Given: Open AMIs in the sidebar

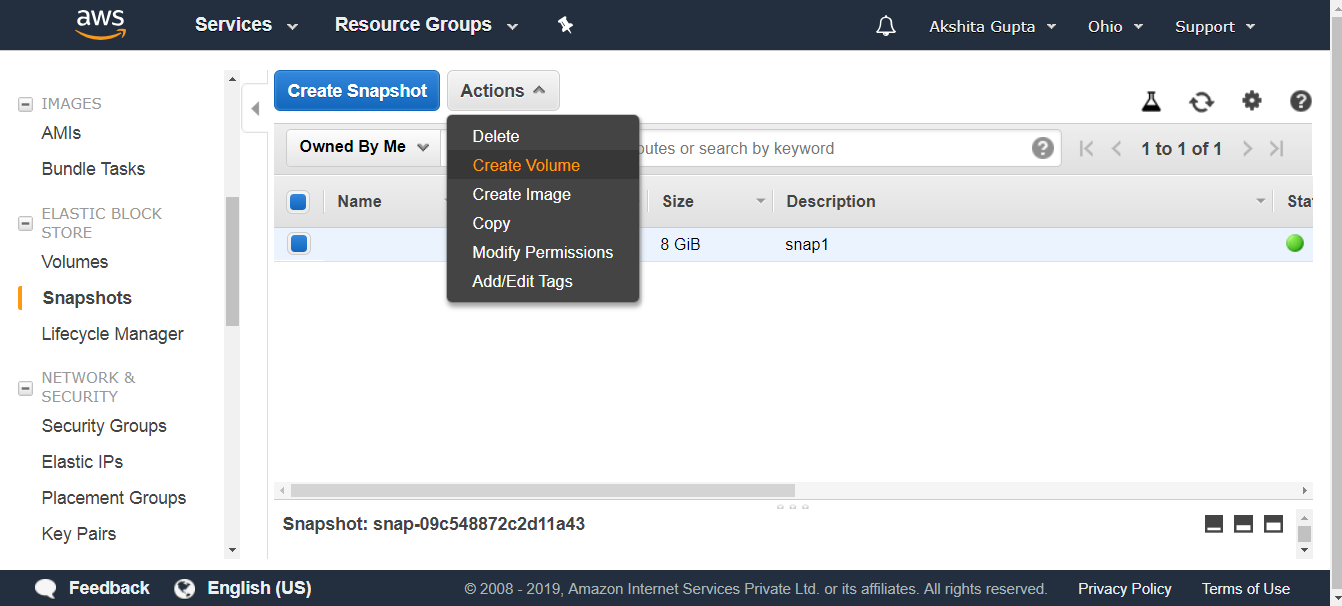Looking at the screenshot, I should pos(61,133).
